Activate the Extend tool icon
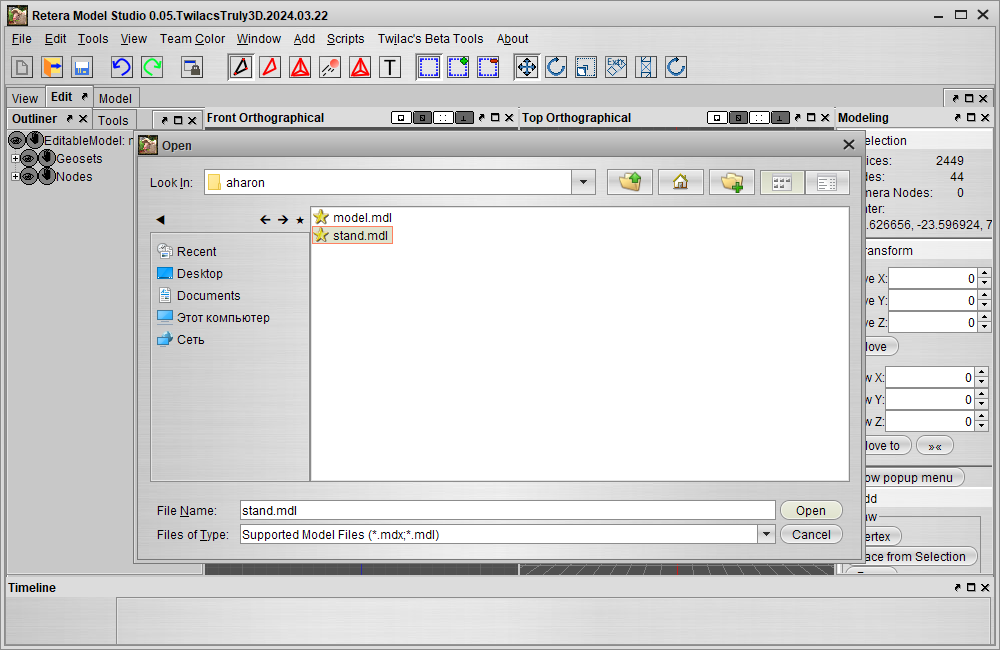Screen dimensions: 1000x650 (646, 67)
